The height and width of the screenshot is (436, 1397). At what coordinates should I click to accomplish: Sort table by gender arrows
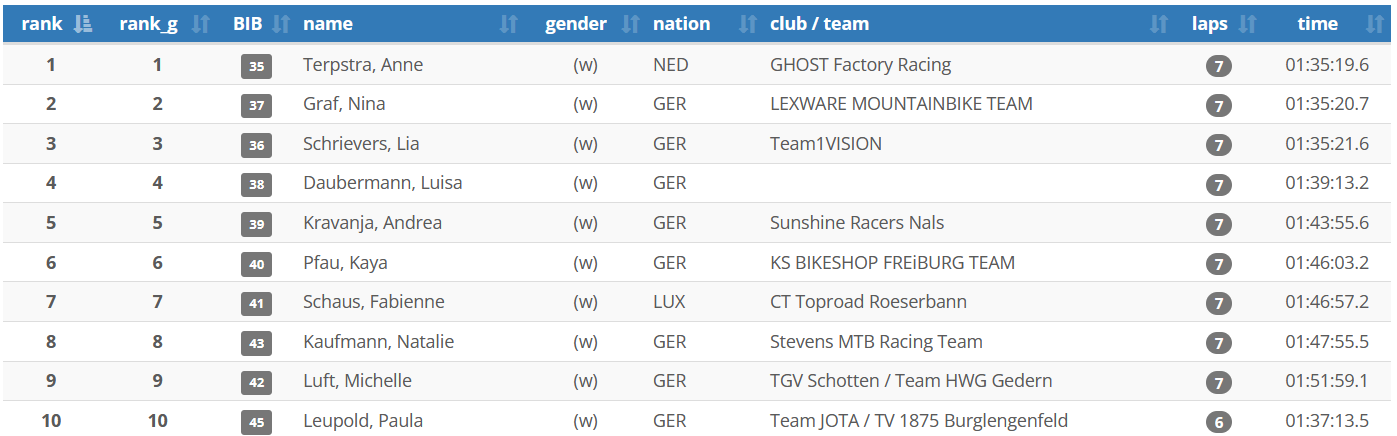[x=630, y=24]
